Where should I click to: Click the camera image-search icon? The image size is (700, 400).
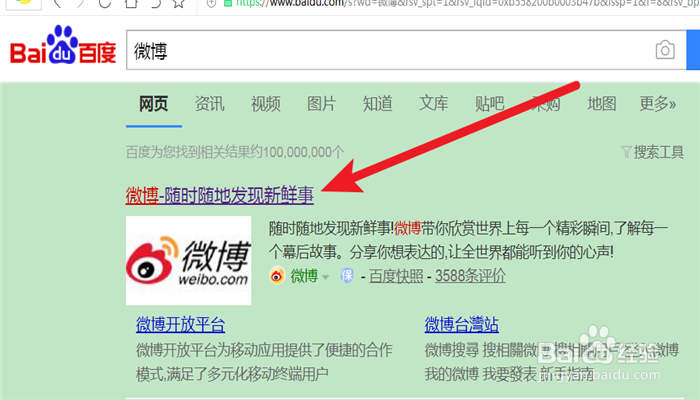coord(665,50)
